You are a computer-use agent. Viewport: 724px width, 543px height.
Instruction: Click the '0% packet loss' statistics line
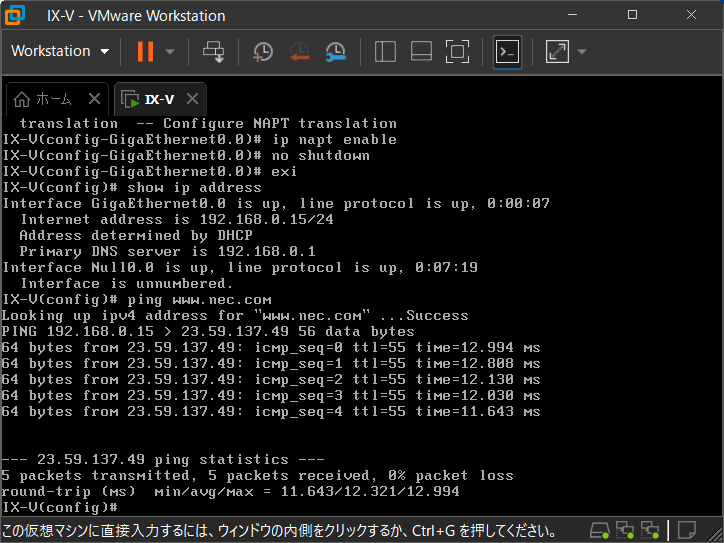[x=258, y=476]
